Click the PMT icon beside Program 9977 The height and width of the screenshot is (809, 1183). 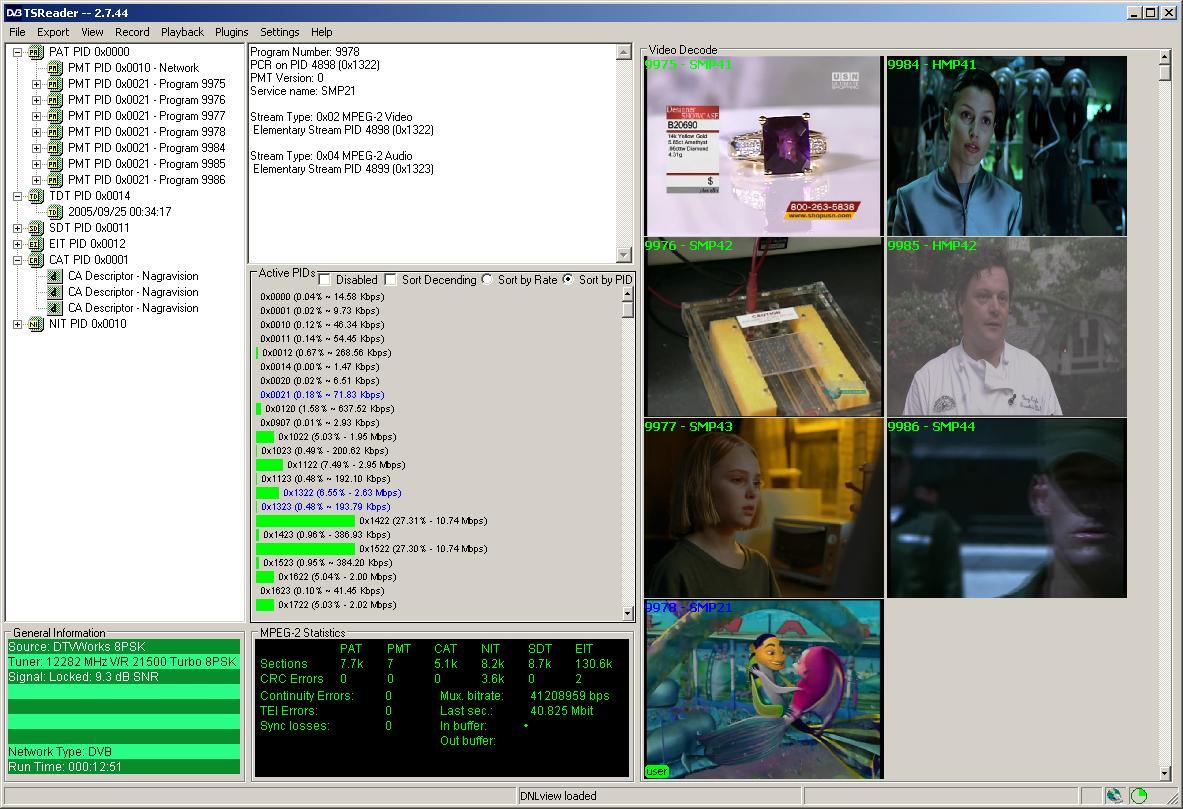click(54, 116)
